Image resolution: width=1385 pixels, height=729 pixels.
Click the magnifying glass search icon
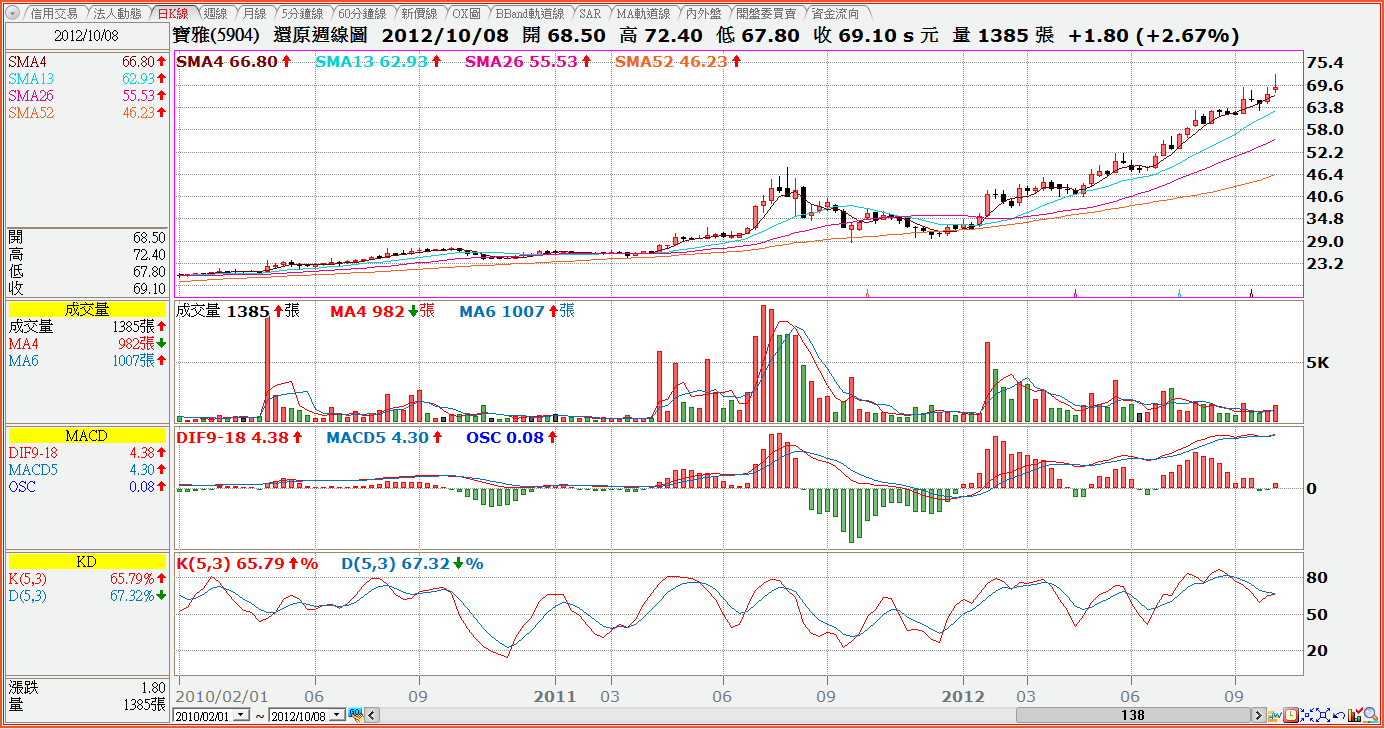pyautogui.click(x=1371, y=715)
